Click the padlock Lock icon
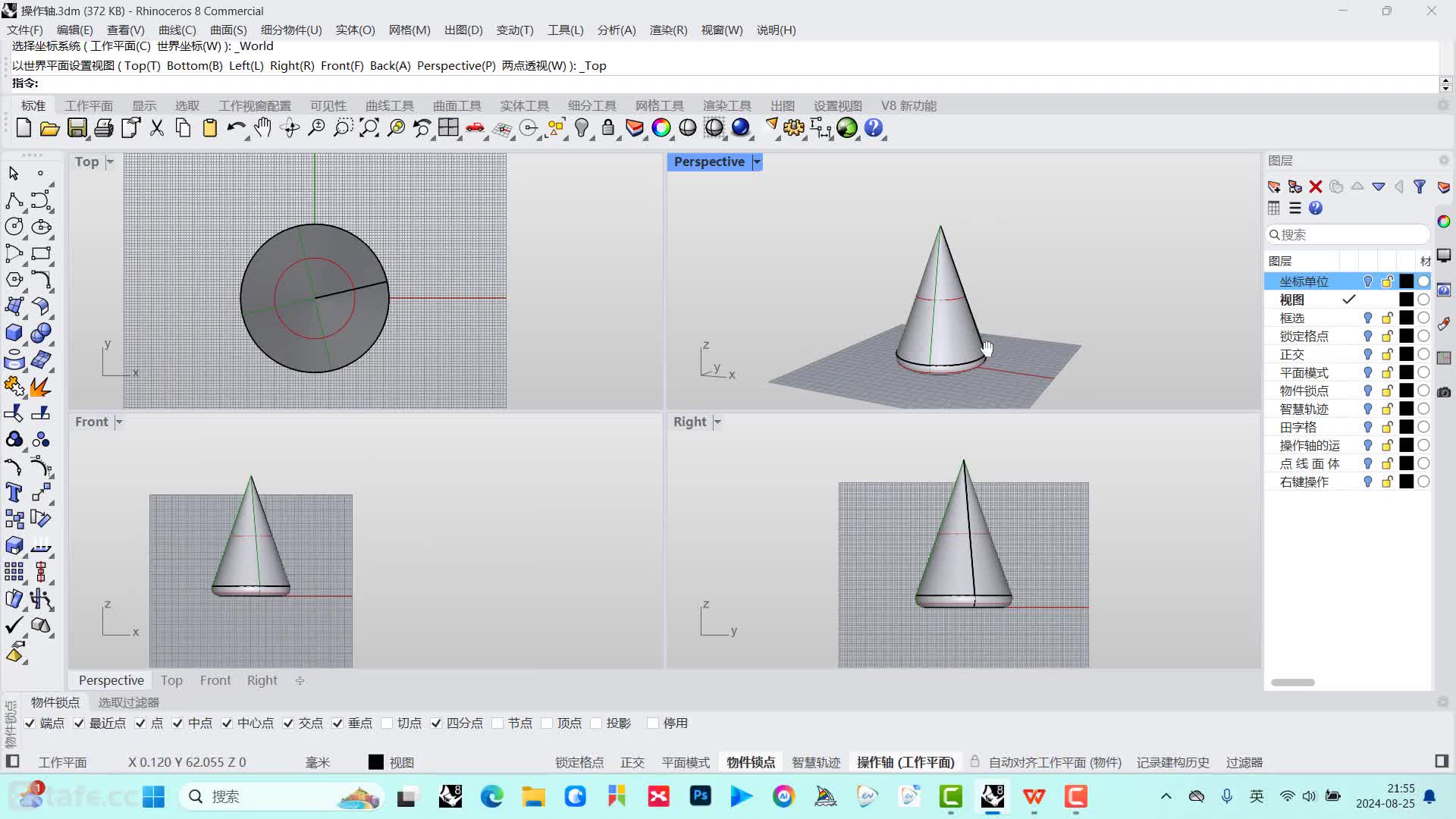This screenshot has width=1456, height=819. pyautogui.click(x=607, y=128)
